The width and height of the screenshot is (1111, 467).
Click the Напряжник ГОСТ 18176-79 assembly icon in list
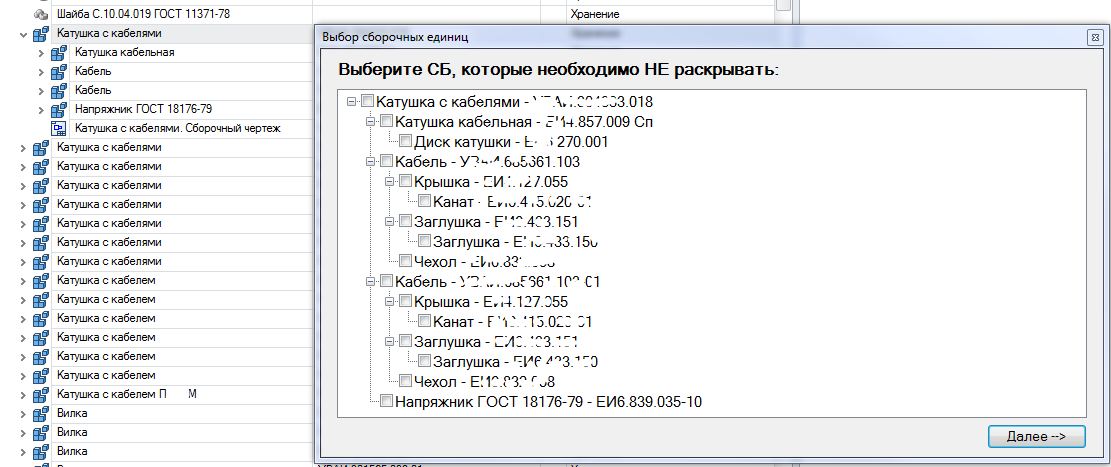point(59,110)
